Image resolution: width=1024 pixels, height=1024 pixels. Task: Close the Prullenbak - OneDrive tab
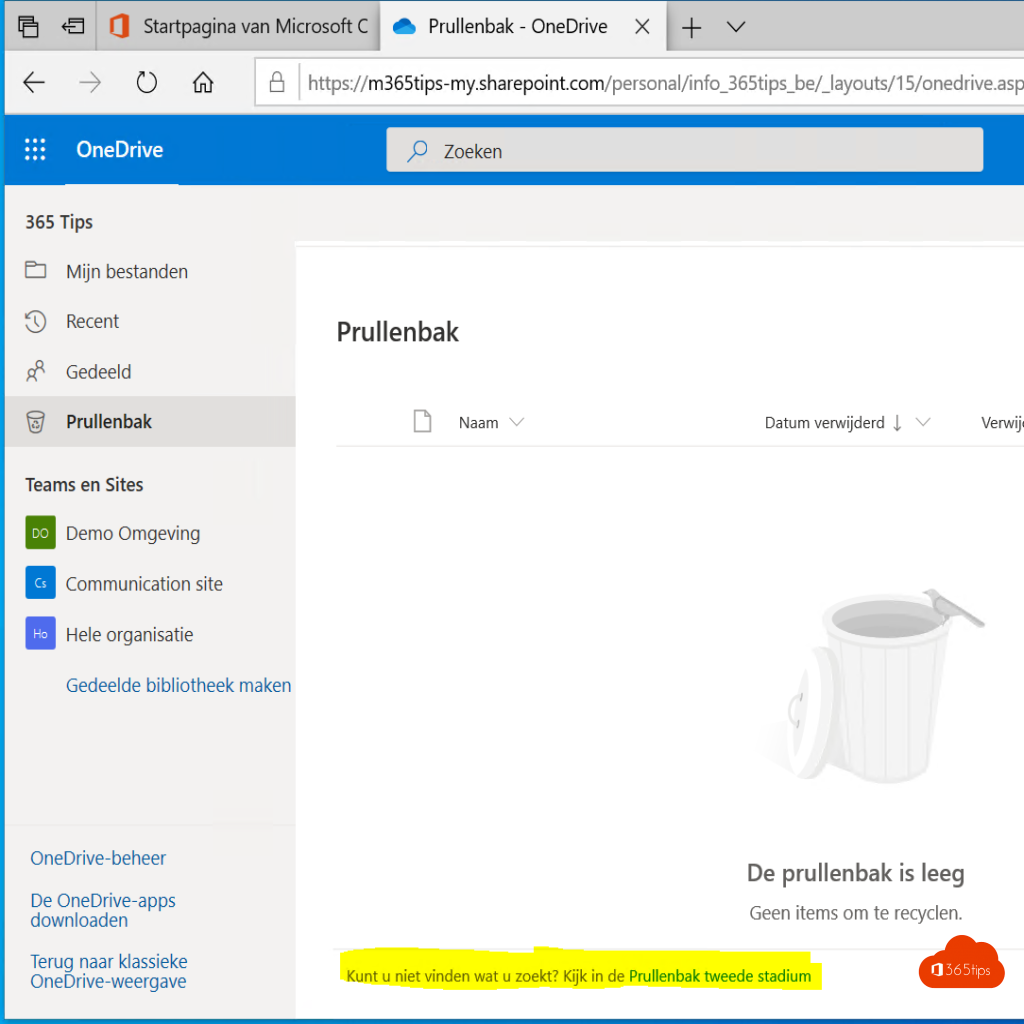click(642, 27)
